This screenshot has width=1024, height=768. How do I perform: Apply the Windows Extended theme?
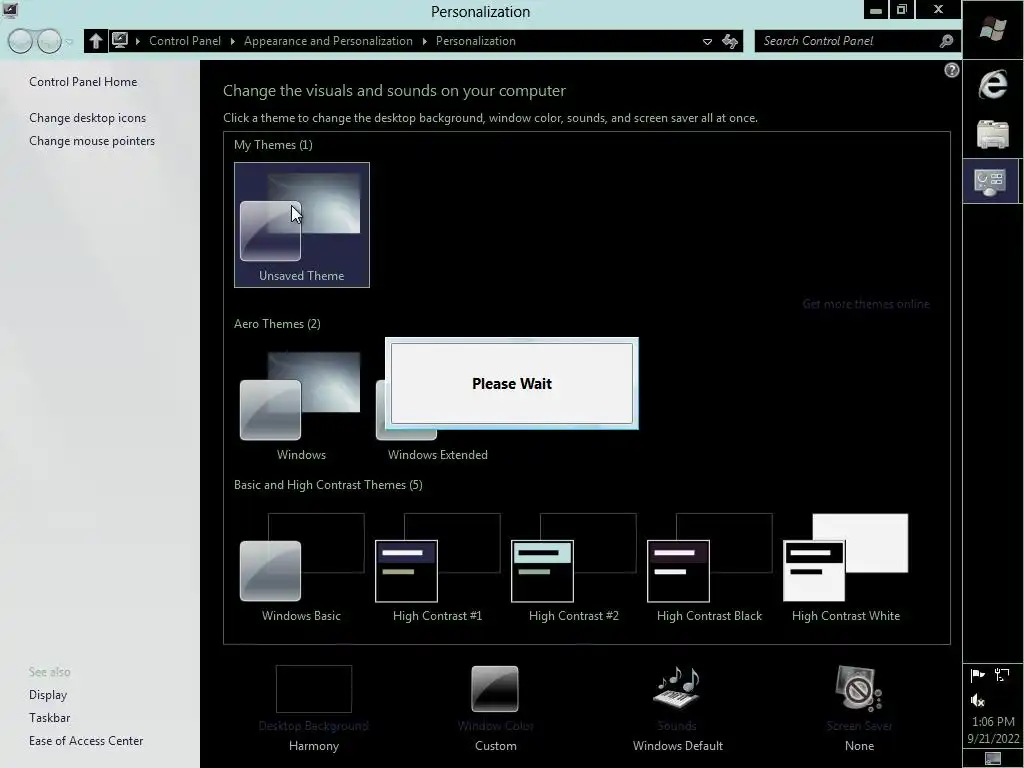point(438,405)
